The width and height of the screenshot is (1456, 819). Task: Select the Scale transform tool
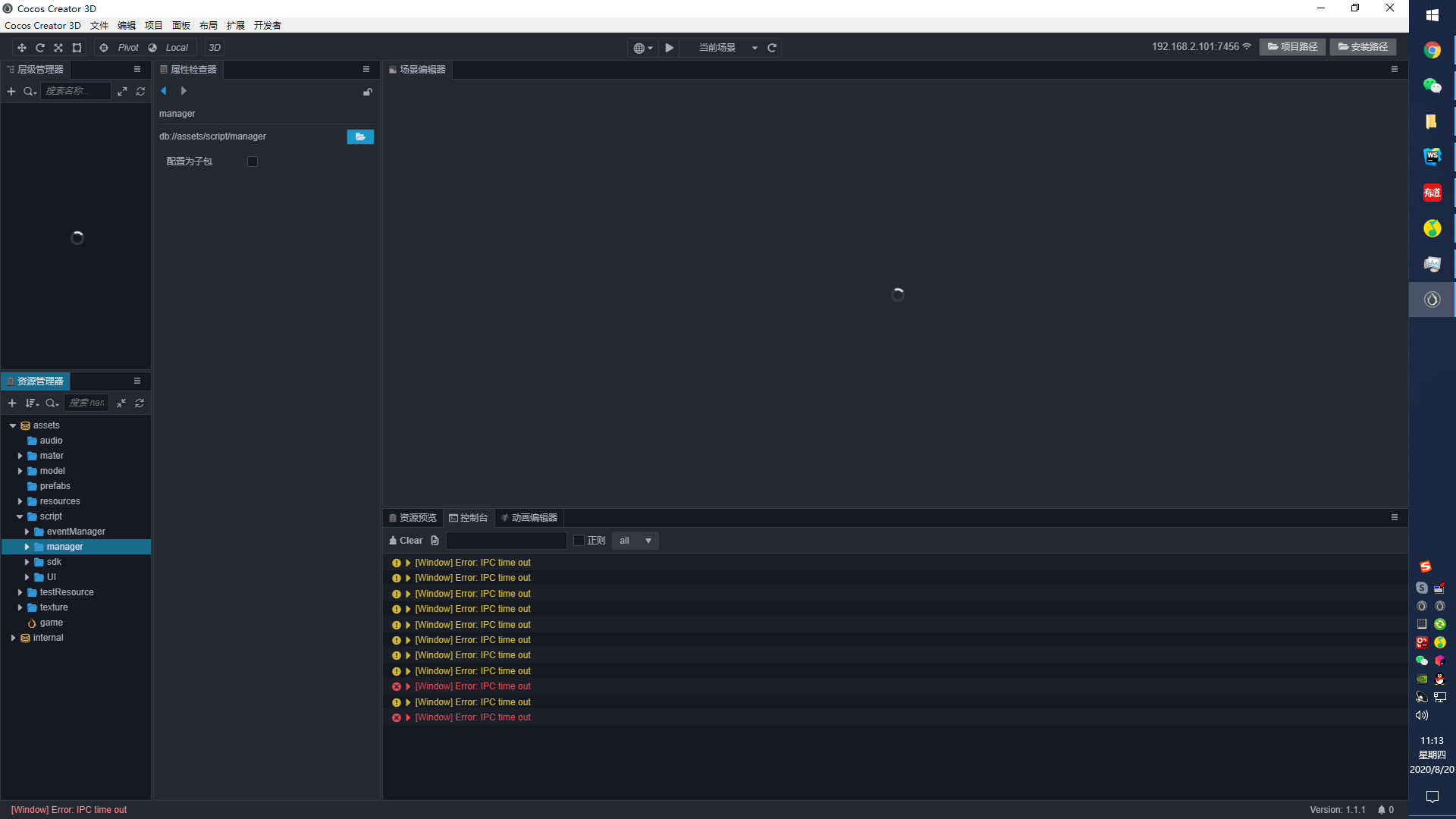[58, 48]
